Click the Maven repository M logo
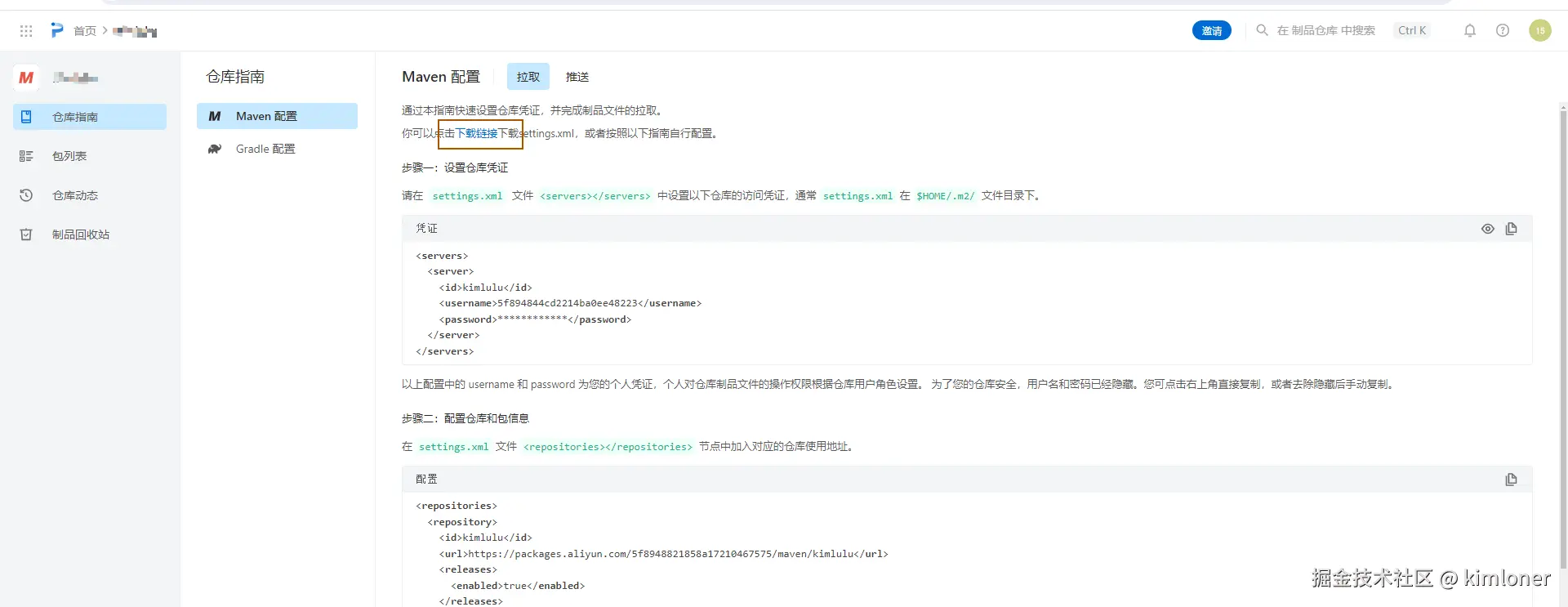1568x607 pixels. coord(26,78)
